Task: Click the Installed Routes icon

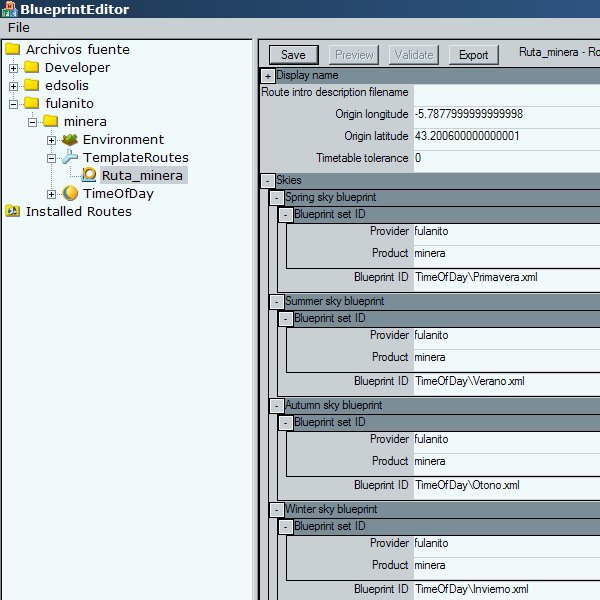Action: point(13,212)
